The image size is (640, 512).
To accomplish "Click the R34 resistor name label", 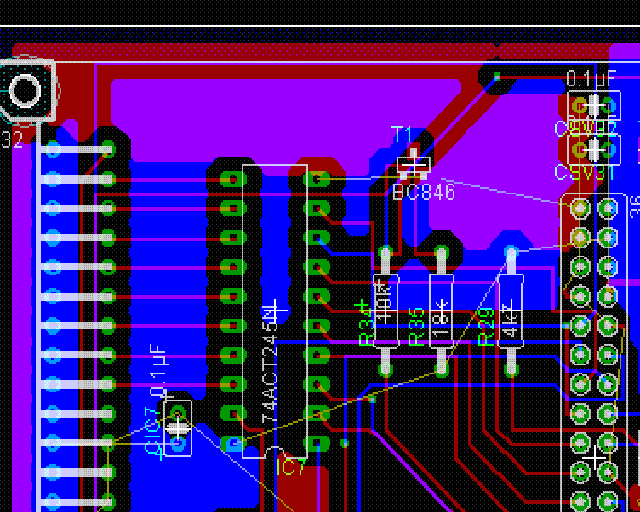I will coord(366,328).
